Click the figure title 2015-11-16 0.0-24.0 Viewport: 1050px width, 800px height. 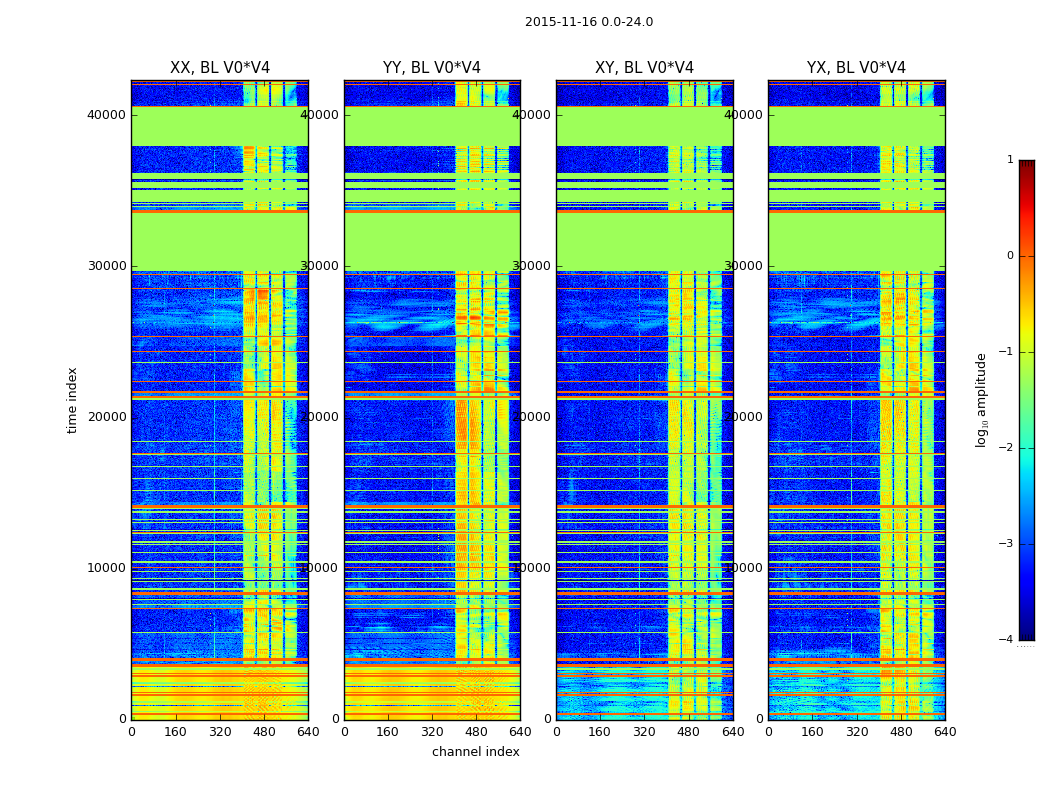pos(589,22)
